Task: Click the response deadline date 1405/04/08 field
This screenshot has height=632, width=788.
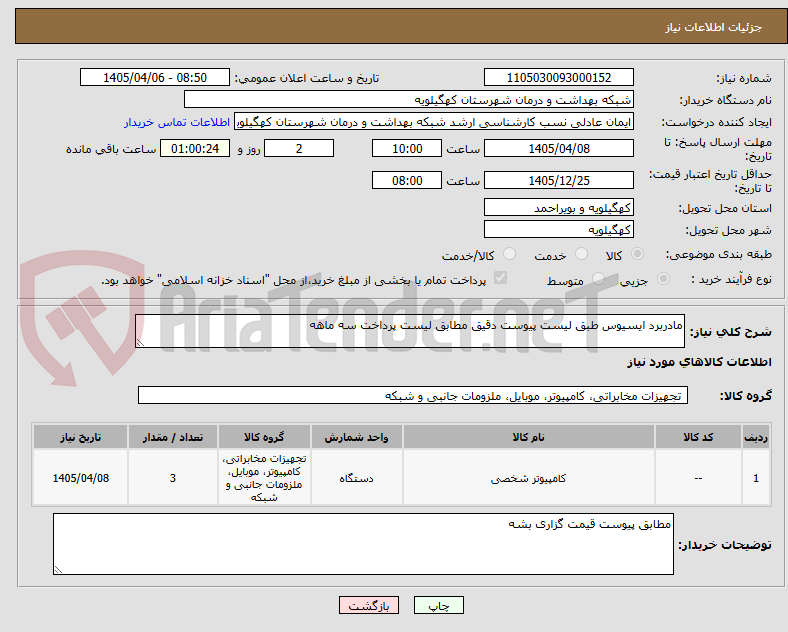Action: 558,148
